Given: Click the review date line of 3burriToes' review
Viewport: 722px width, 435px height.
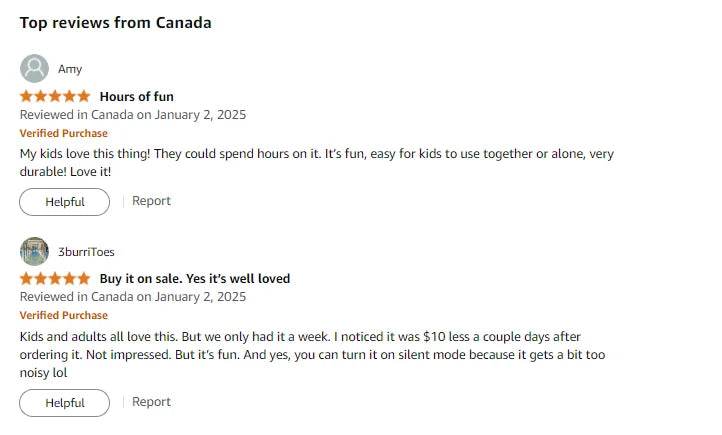Looking at the screenshot, I should [133, 297].
